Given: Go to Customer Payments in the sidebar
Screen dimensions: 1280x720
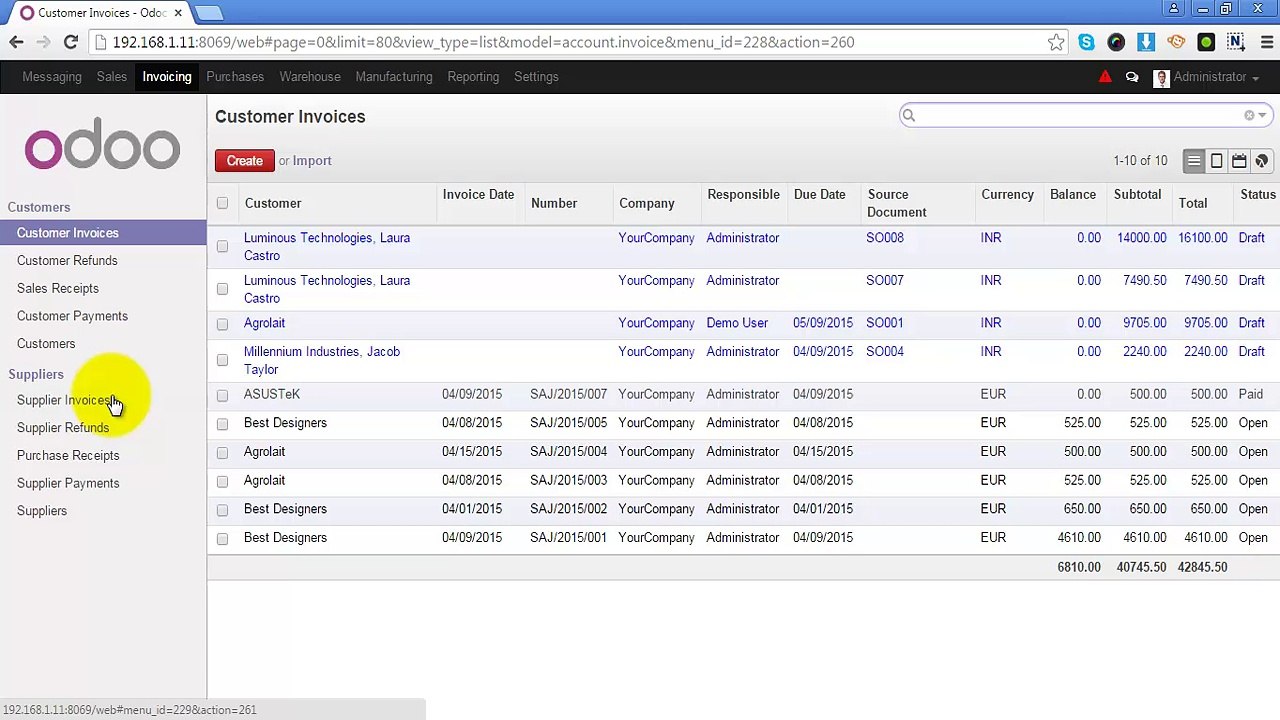Looking at the screenshot, I should click(72, 316).
